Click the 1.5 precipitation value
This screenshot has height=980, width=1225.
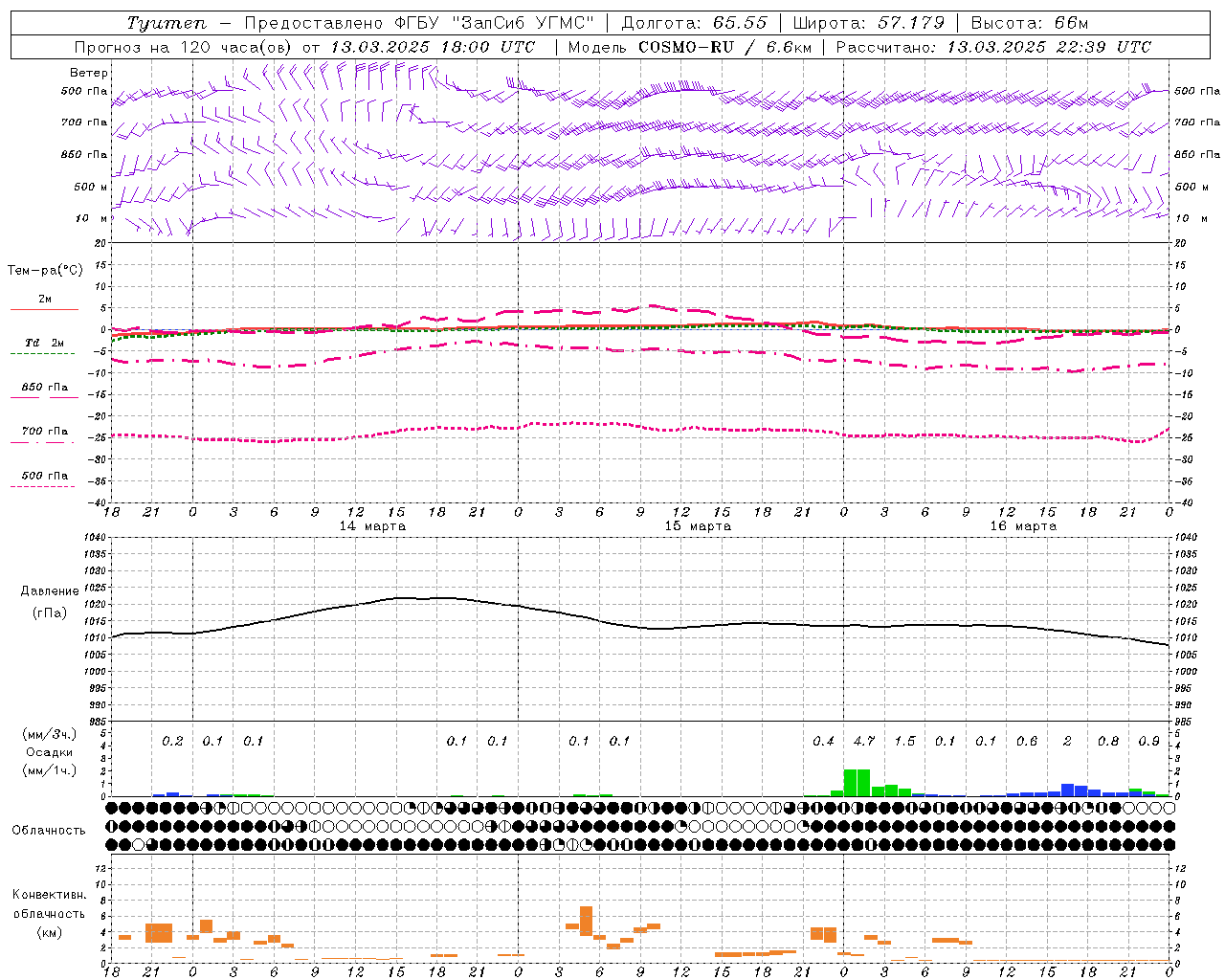click(x=904, y=742)
